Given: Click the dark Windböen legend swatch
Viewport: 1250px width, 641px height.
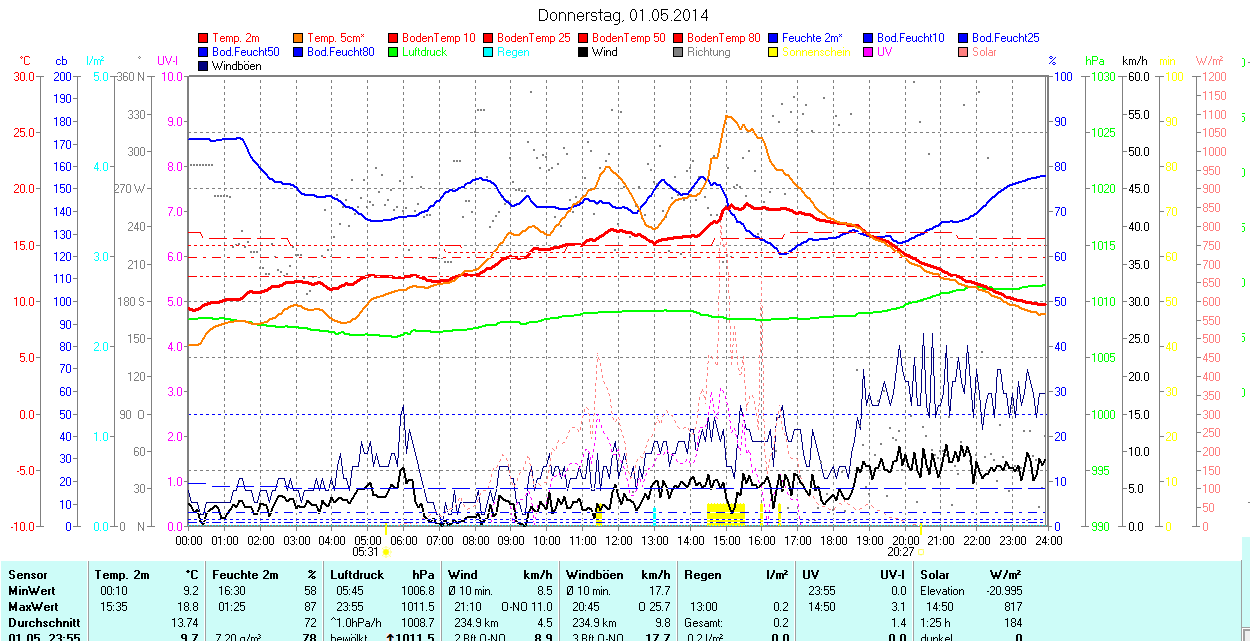Looking at the screenshot, I should click(x=204, y=66).
